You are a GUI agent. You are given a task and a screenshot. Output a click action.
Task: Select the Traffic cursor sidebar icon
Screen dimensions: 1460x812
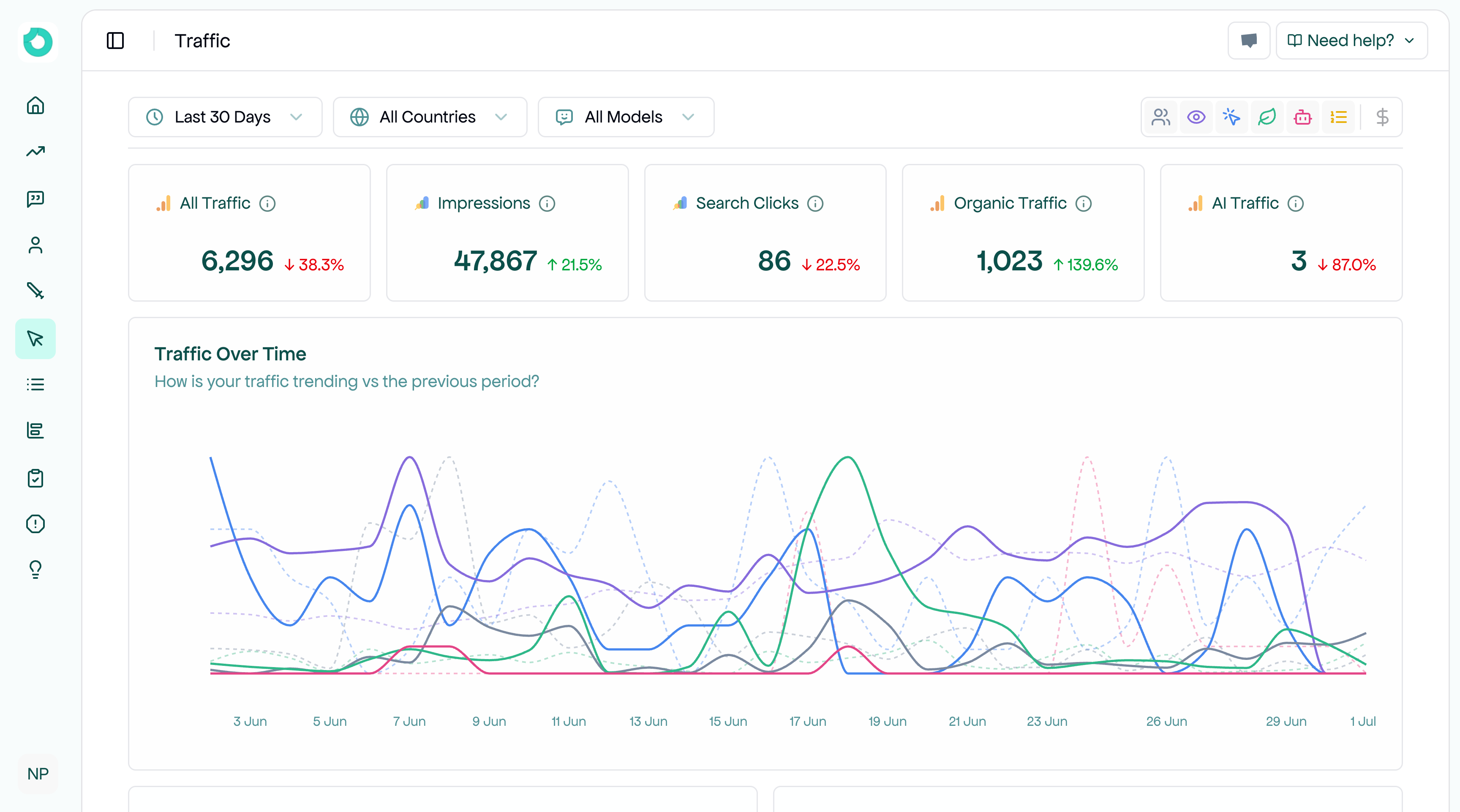pyautogui.click(x=35, y=338)
